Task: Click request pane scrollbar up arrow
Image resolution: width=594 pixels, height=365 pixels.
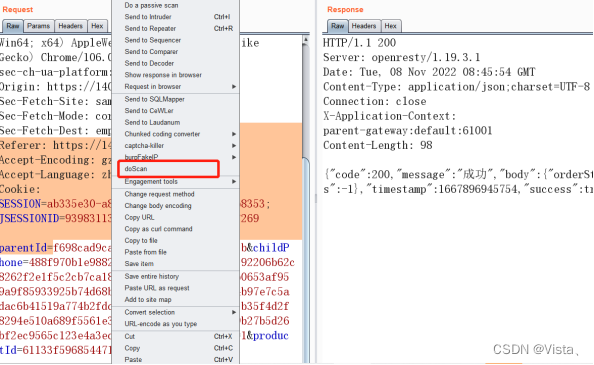Action: (306, 39)
